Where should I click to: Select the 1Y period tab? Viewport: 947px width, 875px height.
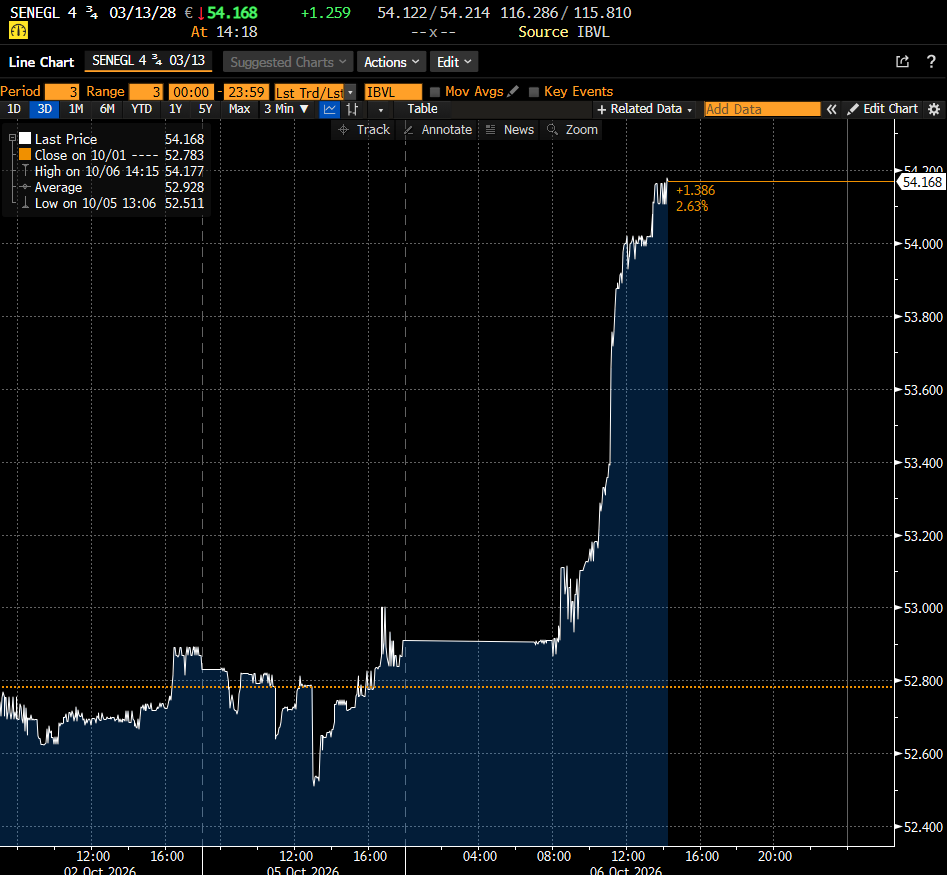pos(175,109)
